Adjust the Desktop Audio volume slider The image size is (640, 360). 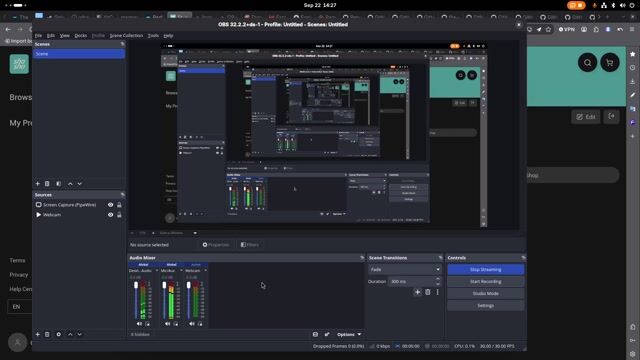136,300
